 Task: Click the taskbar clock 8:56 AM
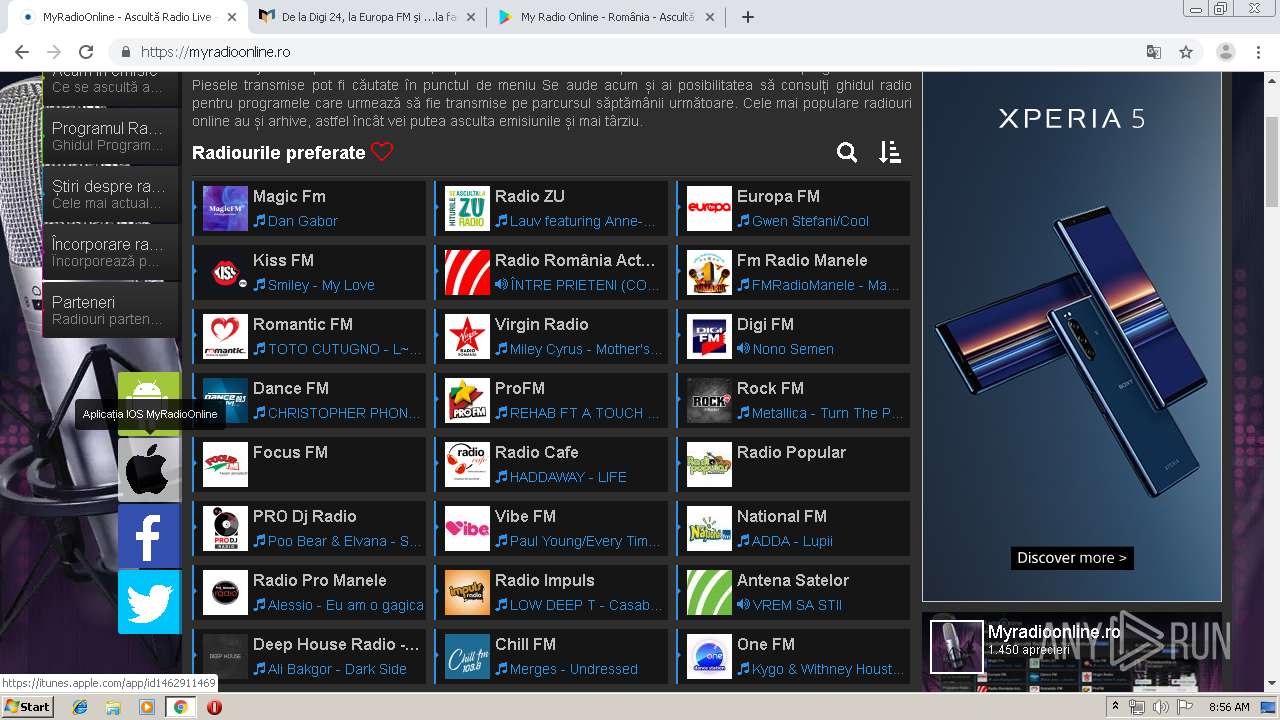click(x=1229, y=707)
